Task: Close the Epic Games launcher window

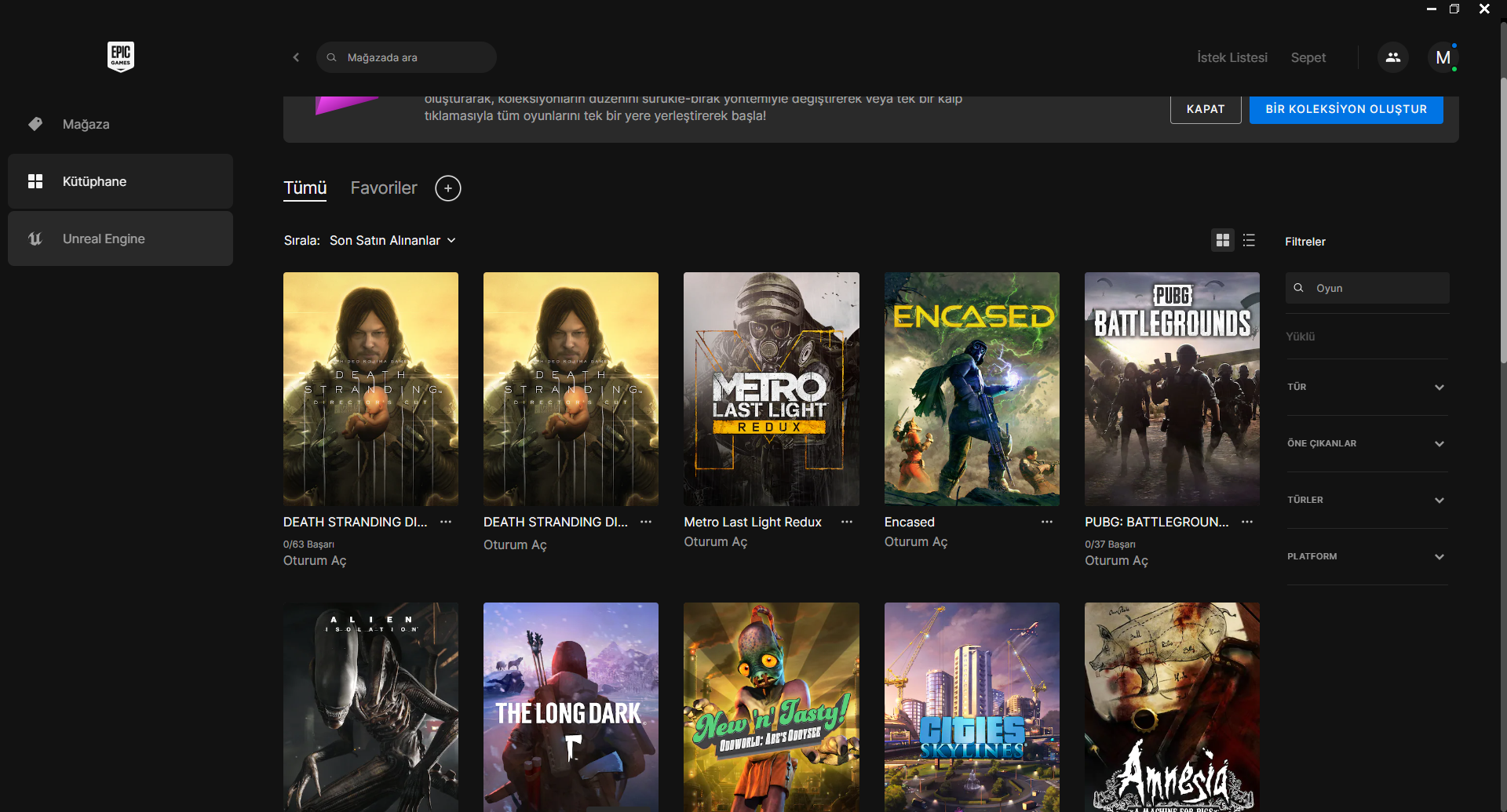Action: (1484, 9)
